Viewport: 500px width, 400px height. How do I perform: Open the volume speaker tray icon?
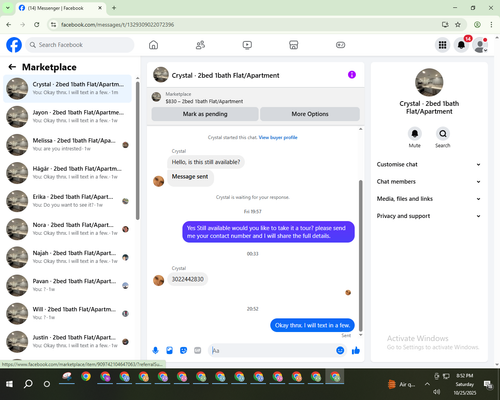[x=436, y=392]
